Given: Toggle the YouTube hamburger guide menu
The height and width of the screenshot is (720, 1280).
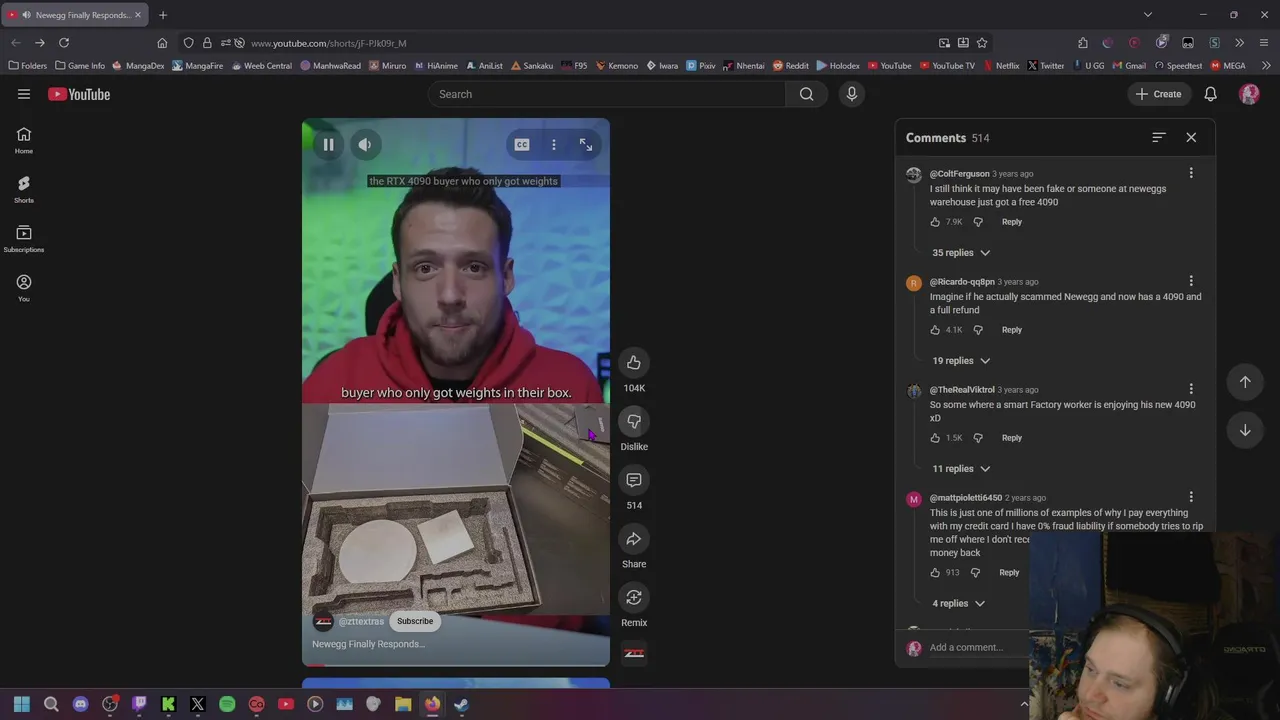Looking at the screenshot, I should click(x=24, y=94).
